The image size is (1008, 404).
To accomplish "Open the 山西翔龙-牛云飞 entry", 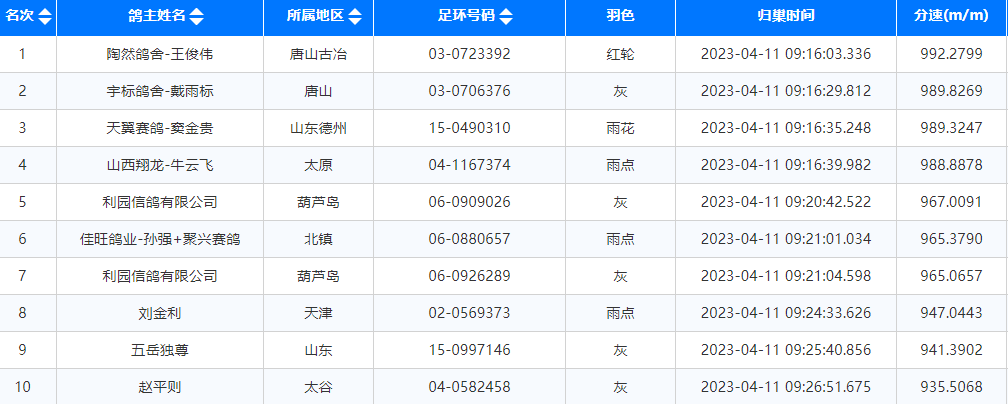I will 160,165.
